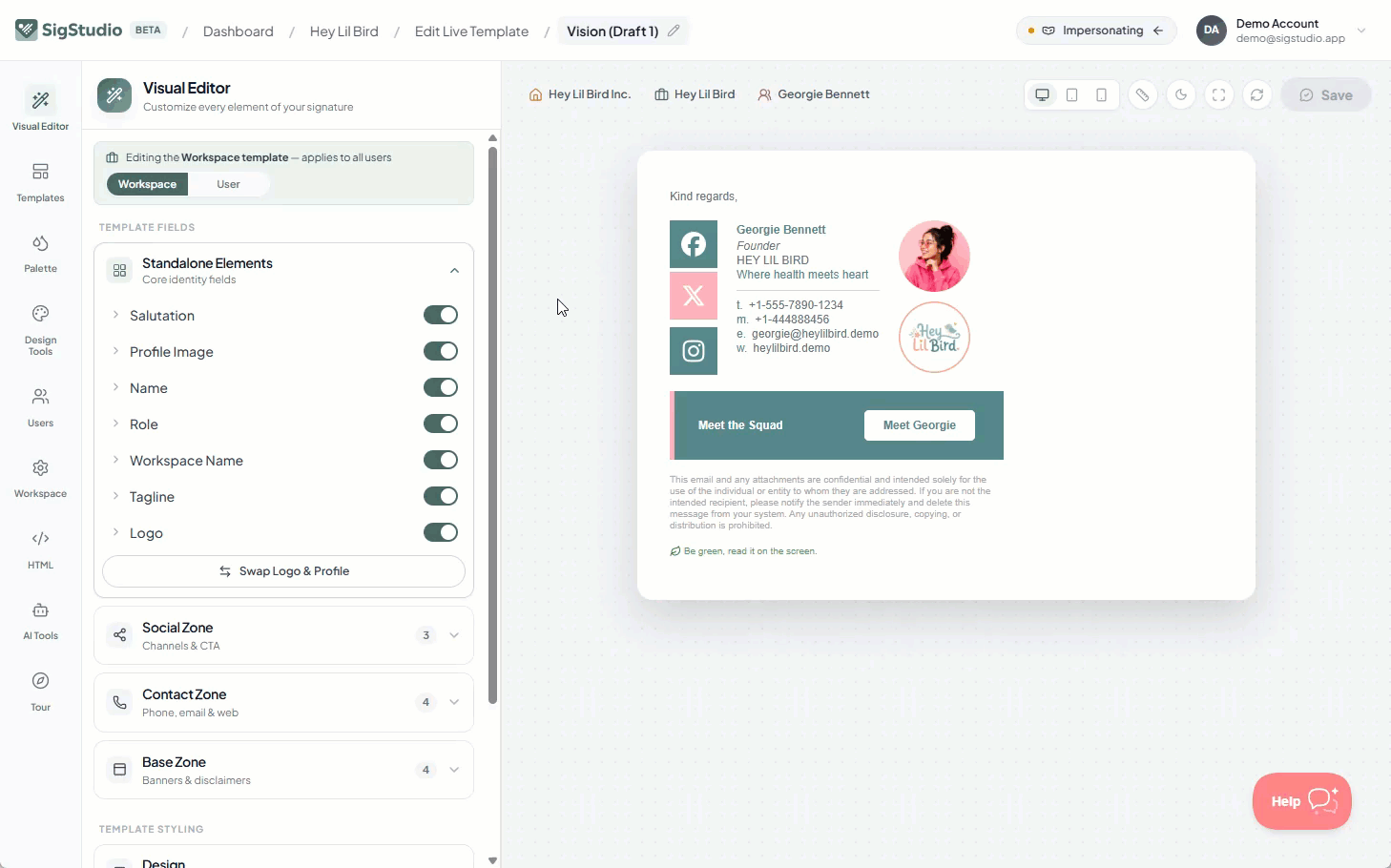The width and height of the screenshot is (1391, 868).
Task: Open AI Tools in the sidebar
Action: tap(40, 621)
